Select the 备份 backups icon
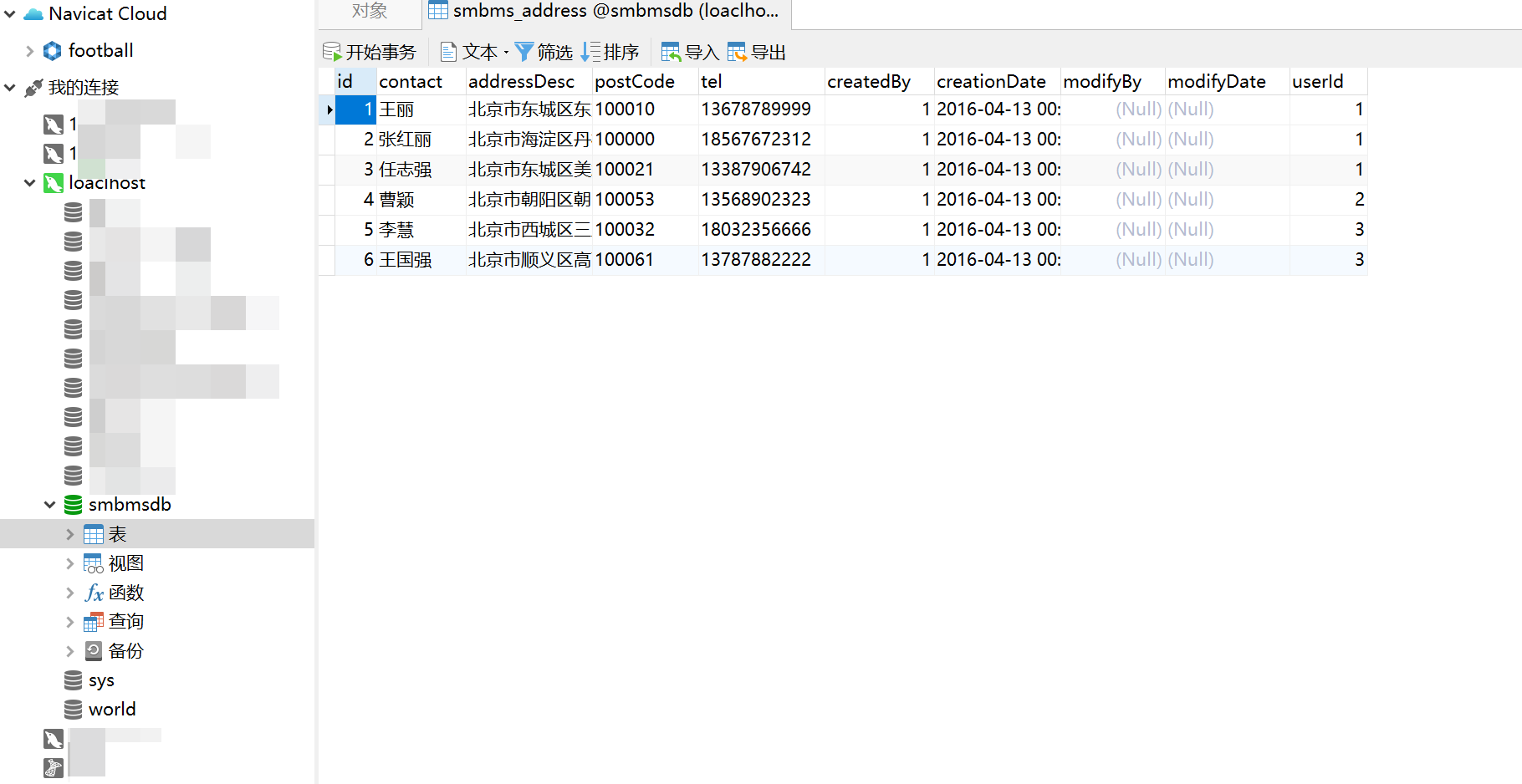This screenshot has height=784, width=1522. (x=94, y=650)
